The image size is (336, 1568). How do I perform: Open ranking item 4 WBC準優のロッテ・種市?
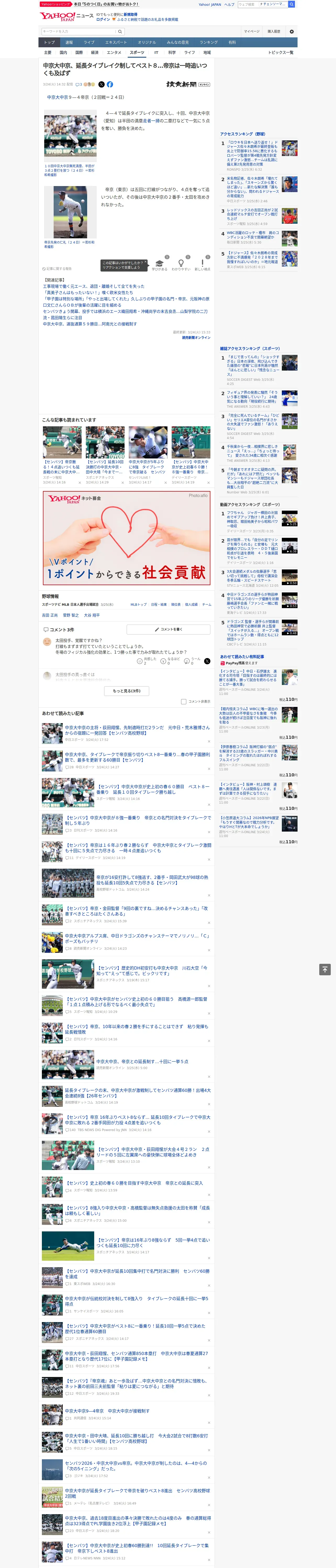[253, 235]
